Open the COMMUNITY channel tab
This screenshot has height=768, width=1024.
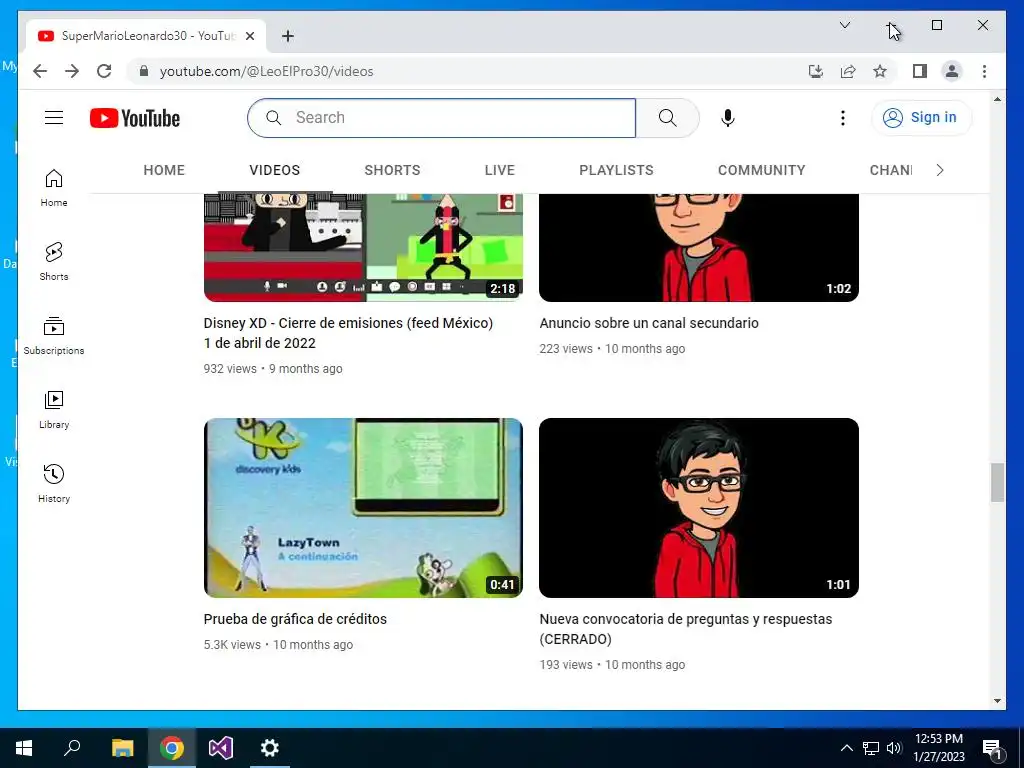click(x=761, y=170)
